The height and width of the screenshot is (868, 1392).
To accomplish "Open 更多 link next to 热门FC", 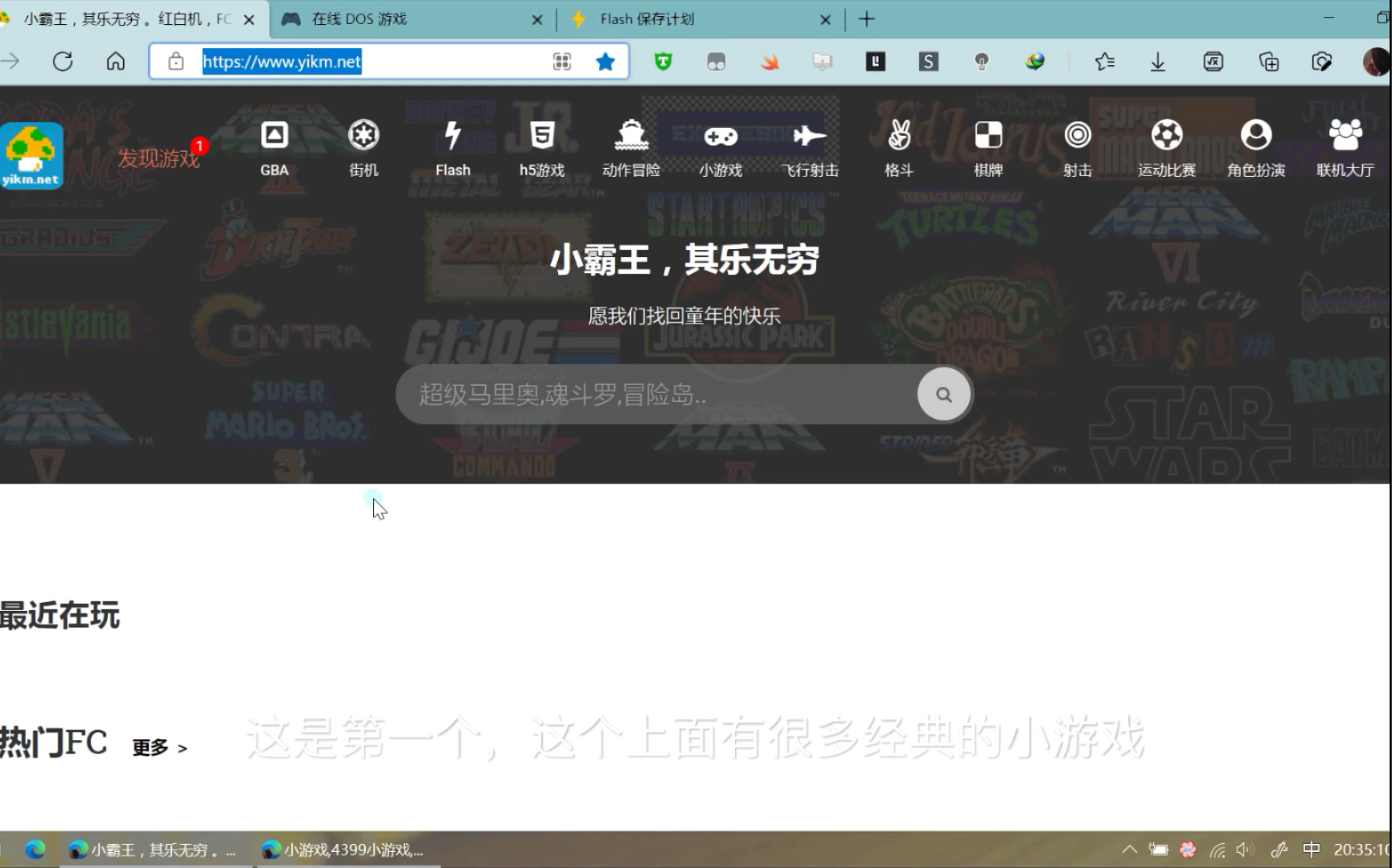I will pyautogui.click(x=159, y=747).
